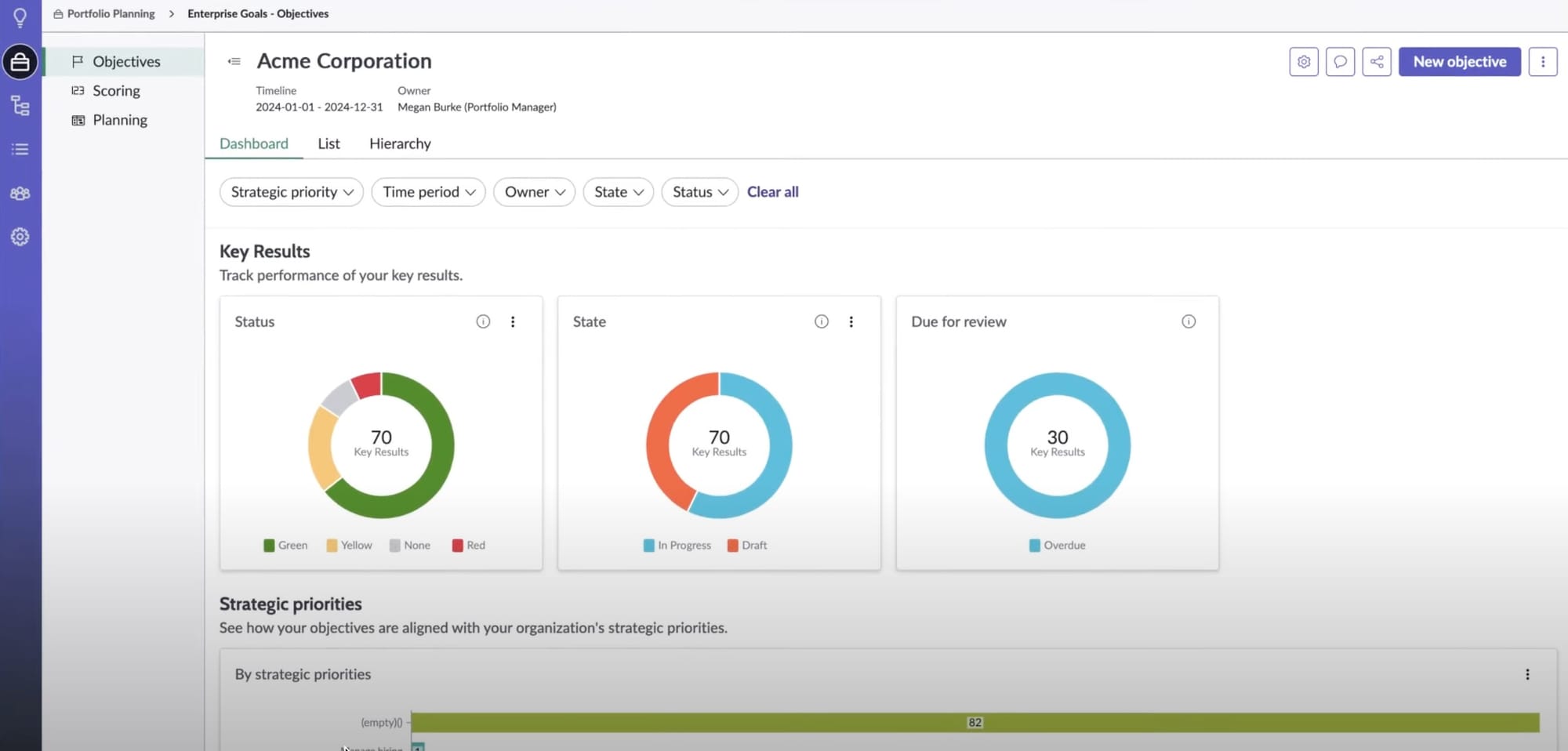The height and width of the screenshot is (751, 1568).
Task: Open the Status filter dropdown
Action: click(x=700, y=192)
